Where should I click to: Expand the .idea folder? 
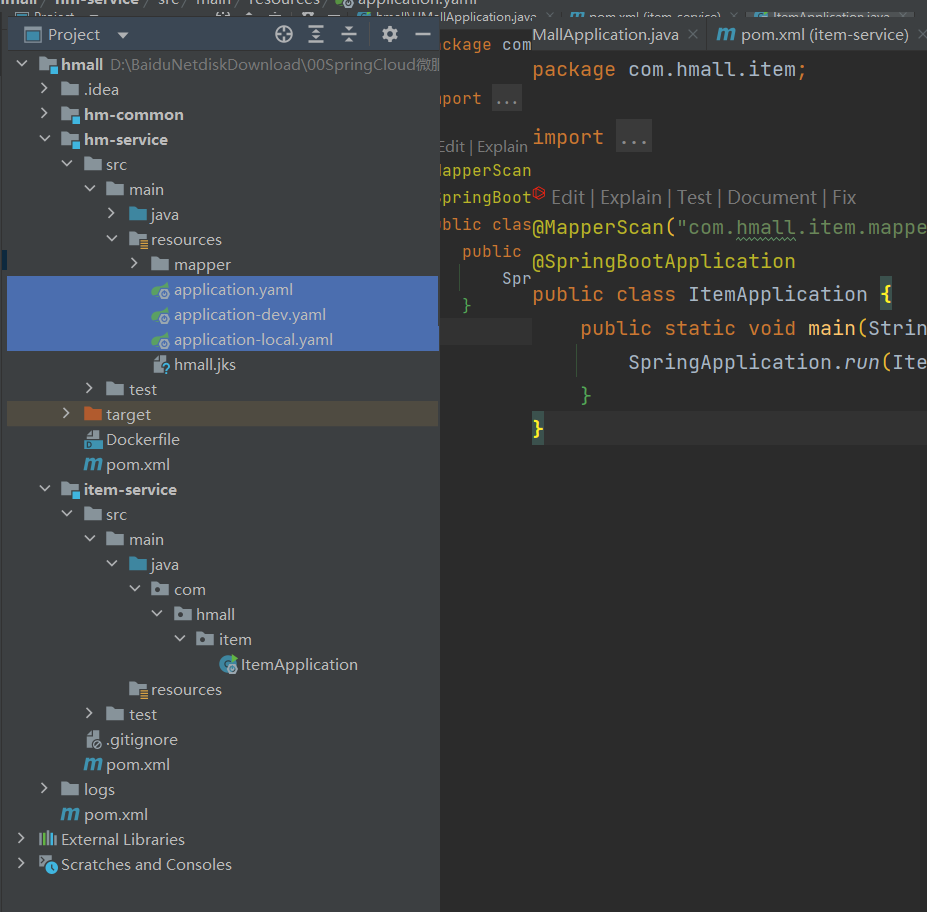[44, 89]
